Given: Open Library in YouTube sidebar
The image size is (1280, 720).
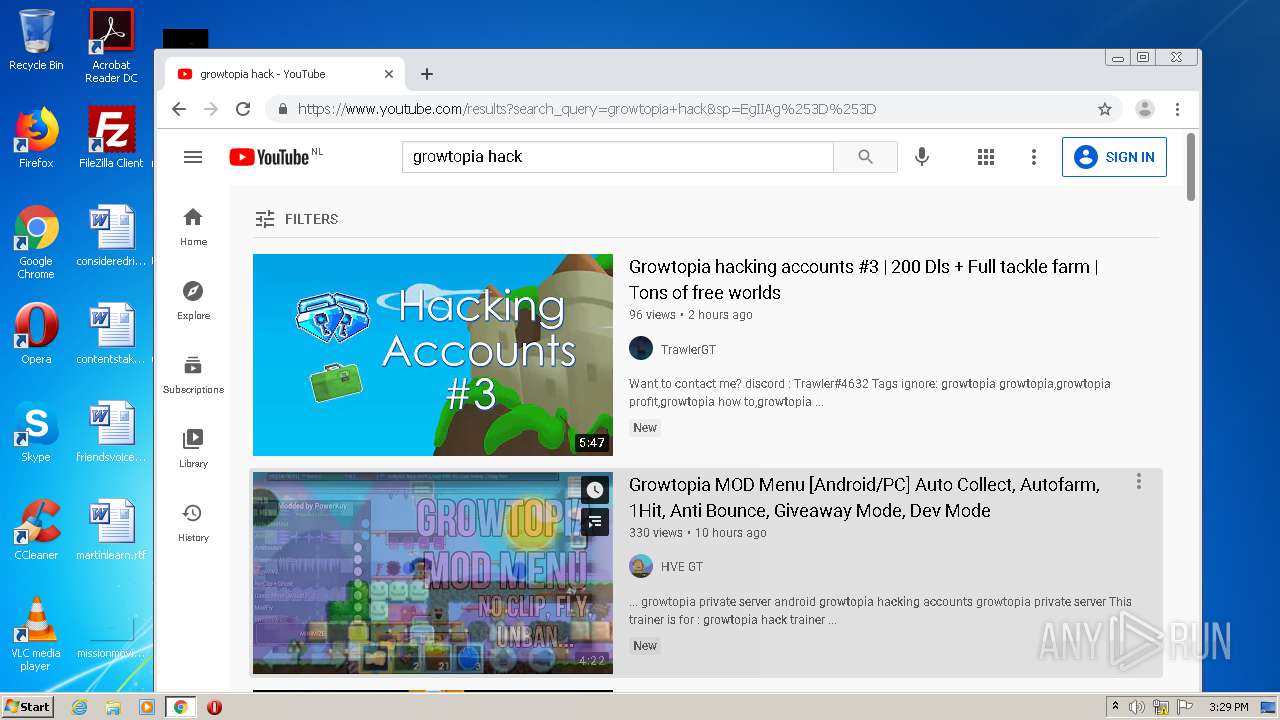Looking at the screenshot, I should [193, 448].
